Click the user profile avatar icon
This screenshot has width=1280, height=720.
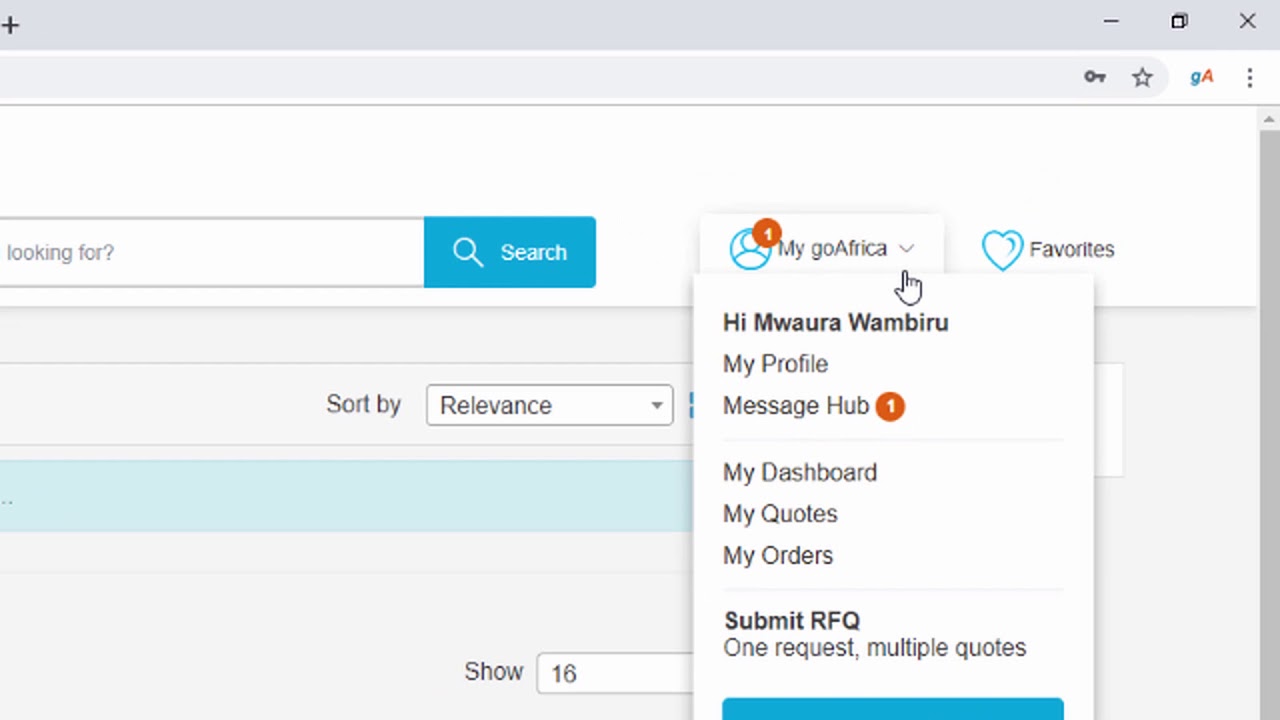[x=750, y=249]
